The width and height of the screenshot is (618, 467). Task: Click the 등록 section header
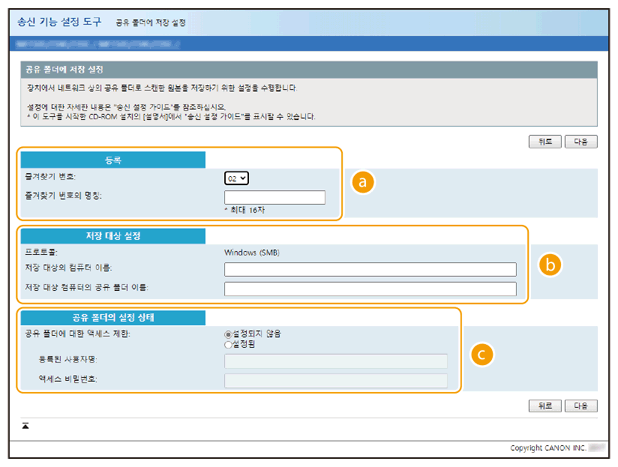tap(113, 159)
